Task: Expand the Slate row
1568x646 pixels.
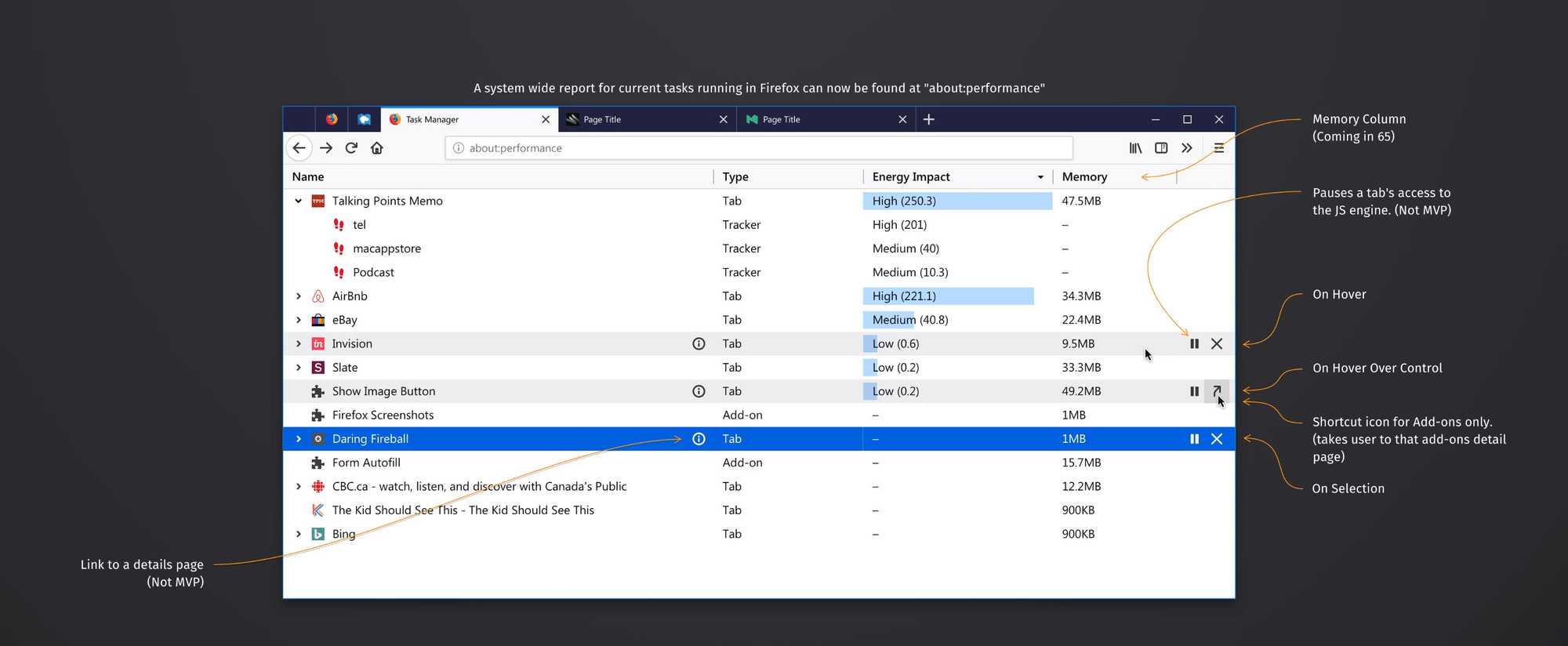Action: 299,368
